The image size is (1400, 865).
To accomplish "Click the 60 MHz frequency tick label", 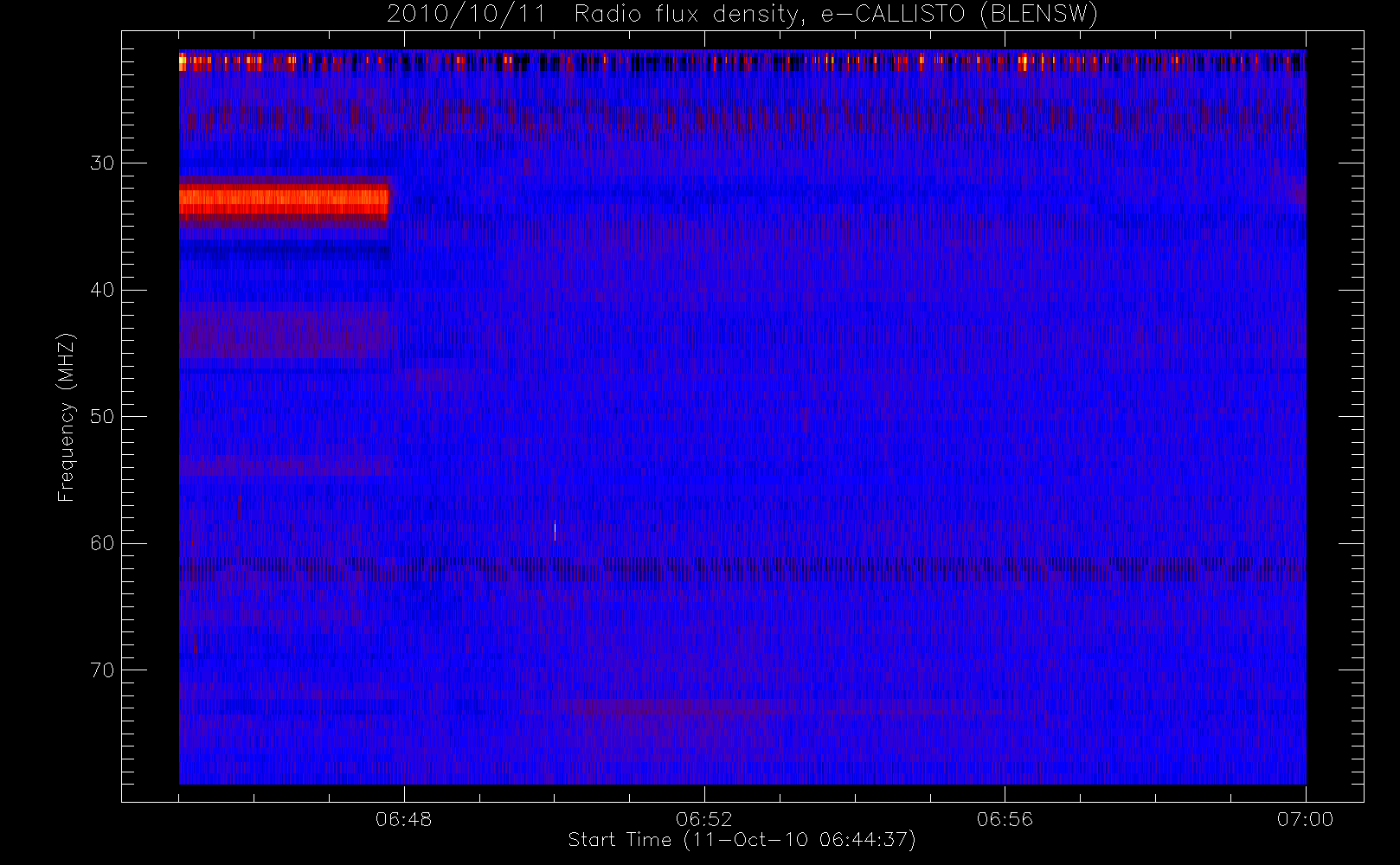I will pyautogui.click(x=102, y=543).
